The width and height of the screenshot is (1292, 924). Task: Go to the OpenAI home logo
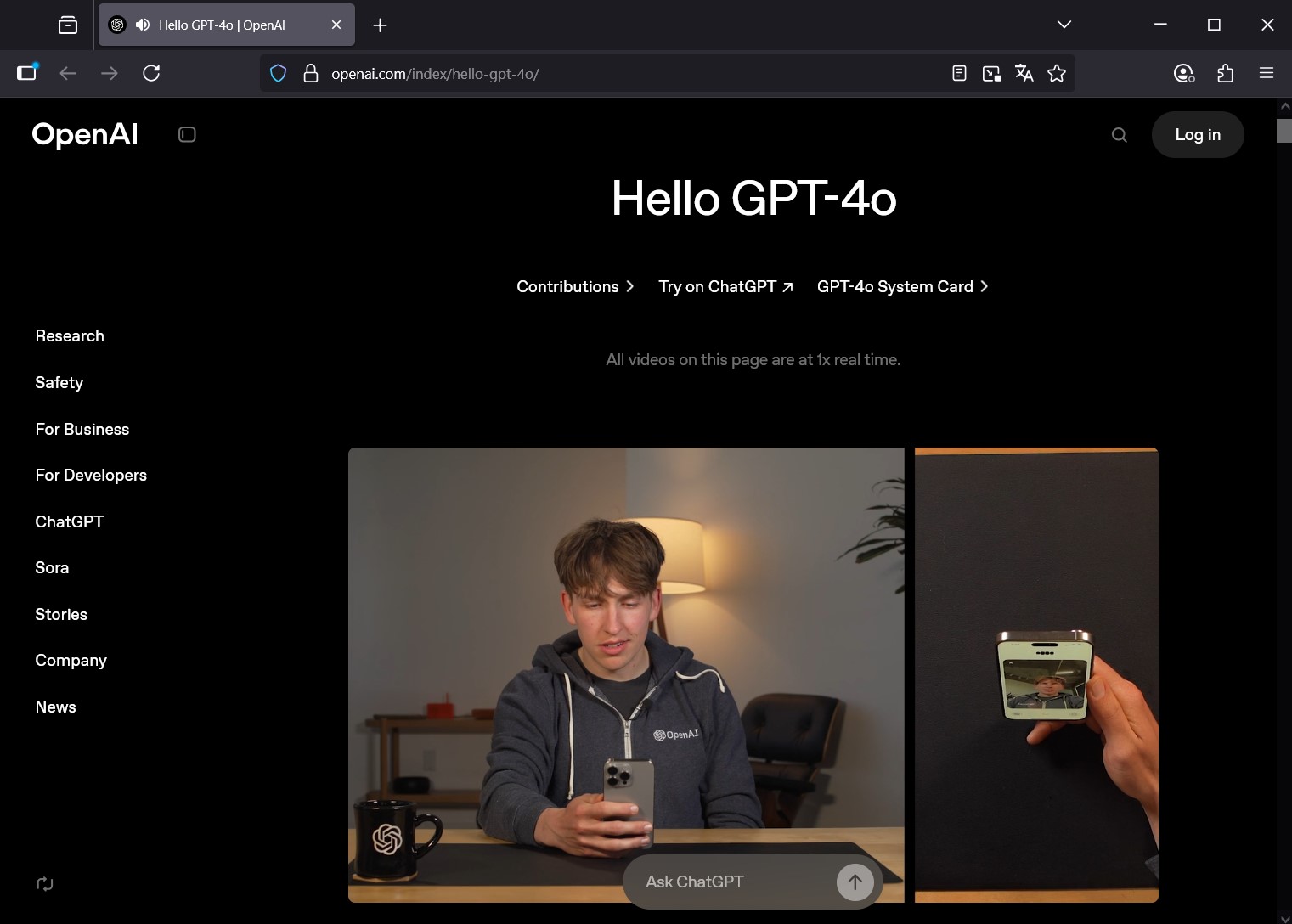(x=85, y=134)
